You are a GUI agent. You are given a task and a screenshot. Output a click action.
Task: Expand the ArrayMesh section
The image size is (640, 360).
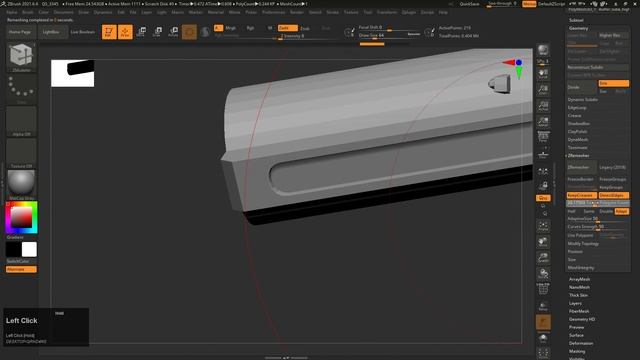pyautogui.click(x=580, y=279)
